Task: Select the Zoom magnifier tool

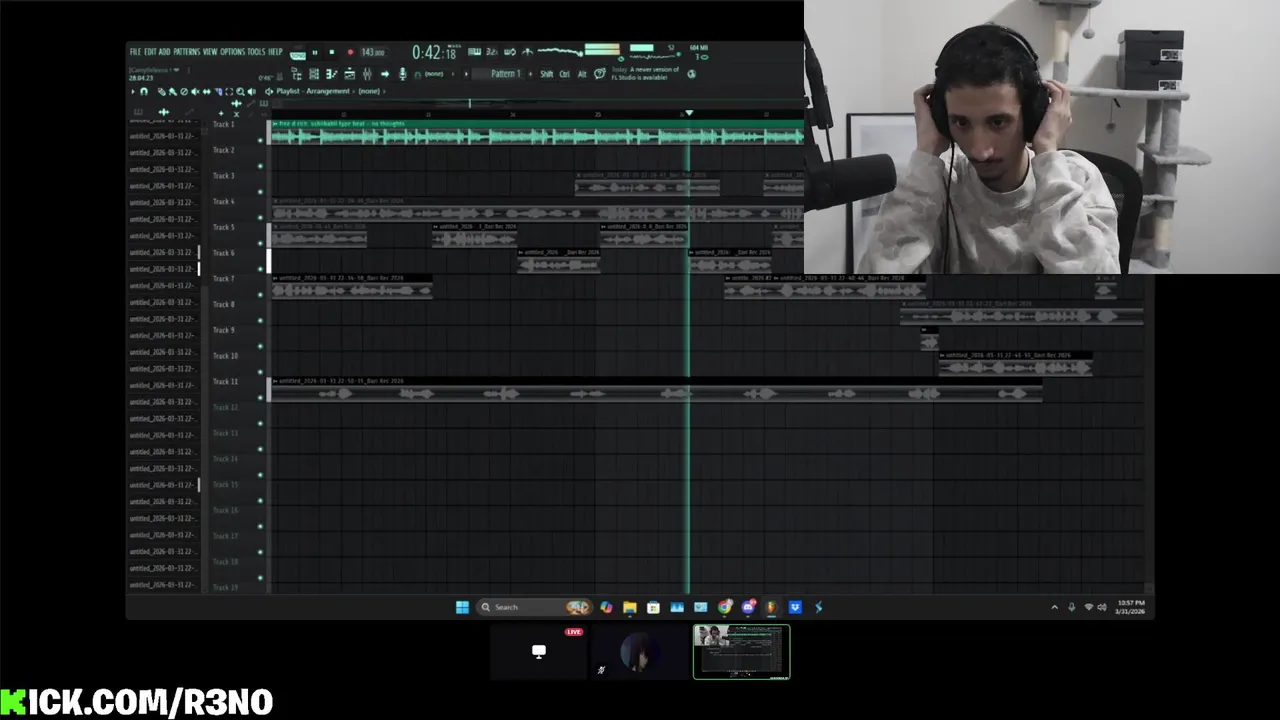Action: pos(240,91)
